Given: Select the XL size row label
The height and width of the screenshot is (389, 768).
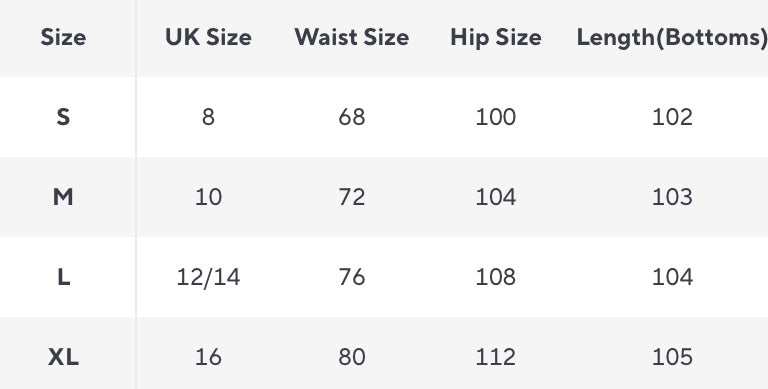Looking at the screenshot, I should pyautogui.click(x=63, y=357).
